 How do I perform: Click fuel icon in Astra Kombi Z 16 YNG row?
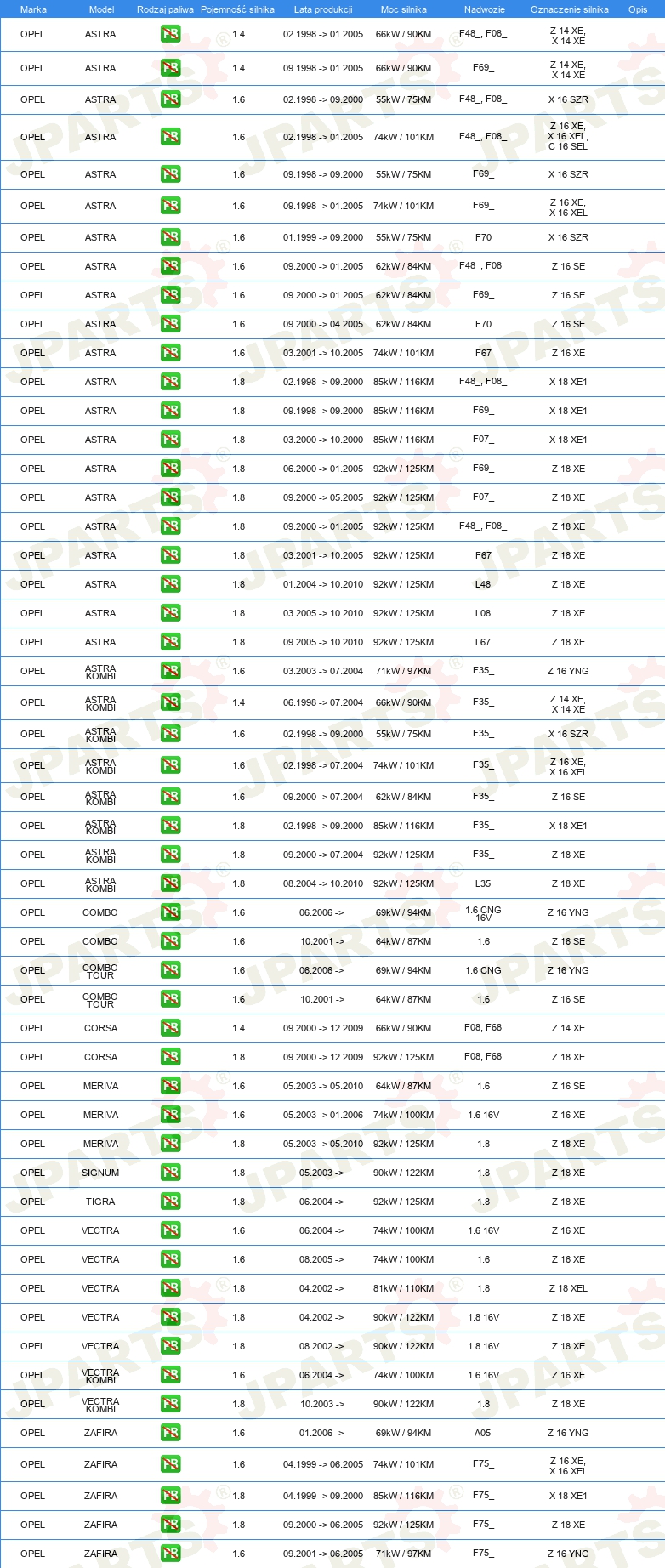tap(170, 671)
